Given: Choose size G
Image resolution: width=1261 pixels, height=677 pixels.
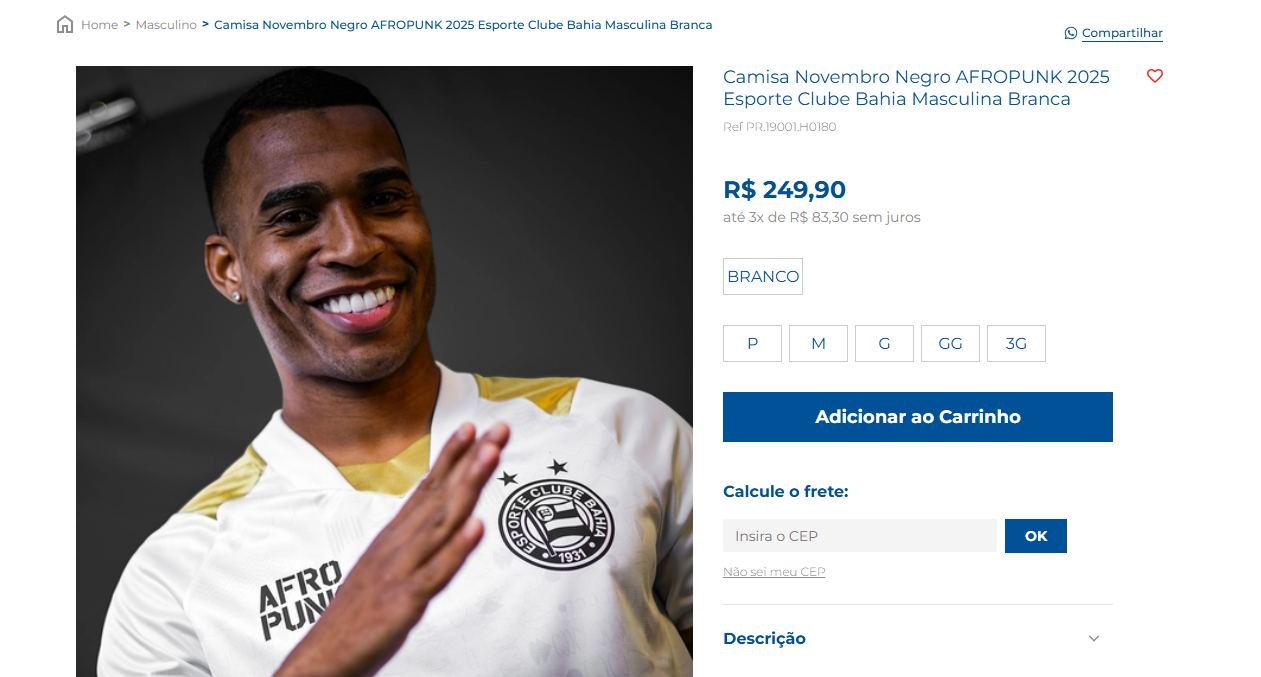Looking at the screenshot, I should pyautogui.click(x=884, y=343).
